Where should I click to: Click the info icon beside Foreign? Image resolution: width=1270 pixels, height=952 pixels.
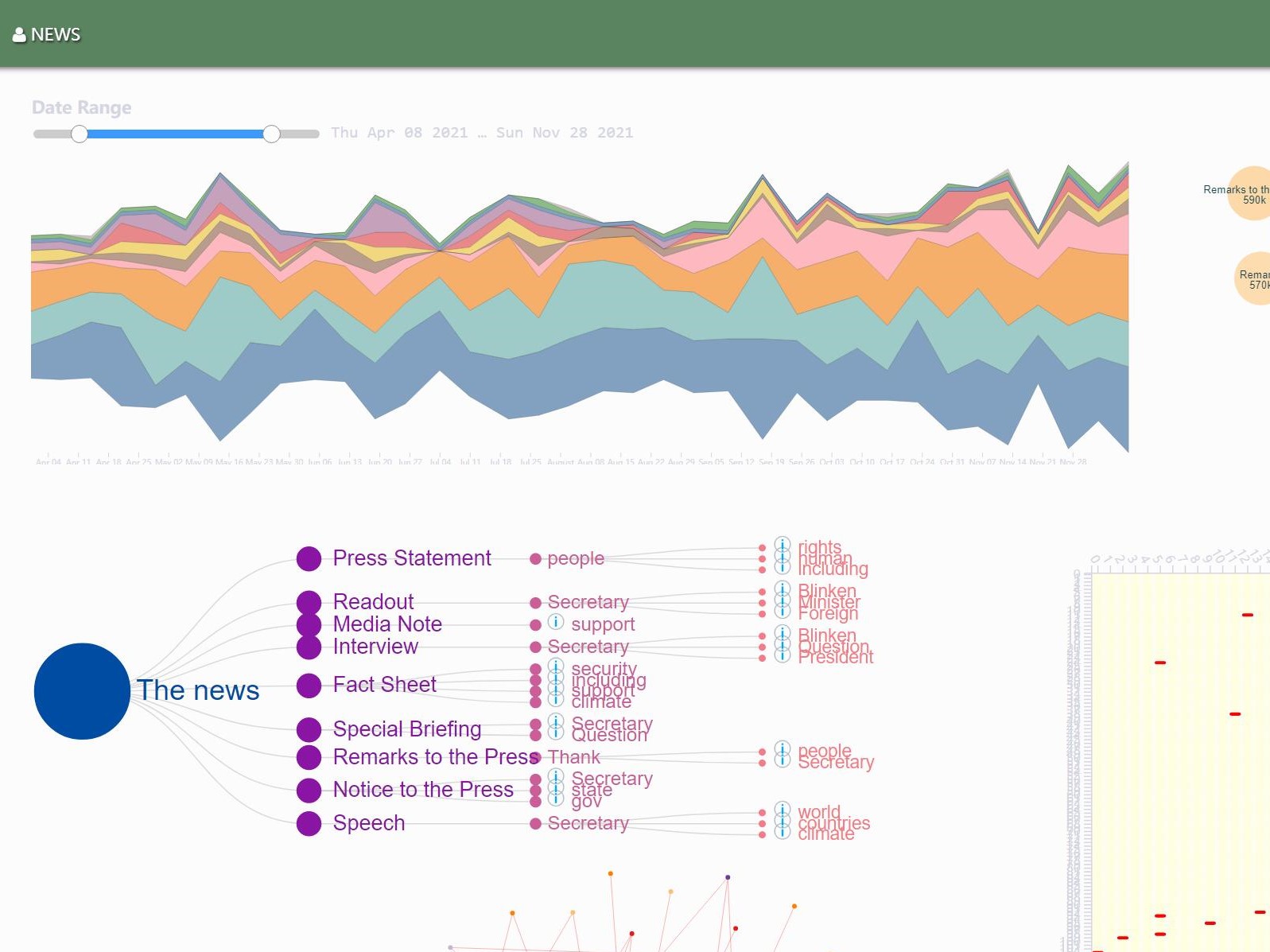(783, 611)
